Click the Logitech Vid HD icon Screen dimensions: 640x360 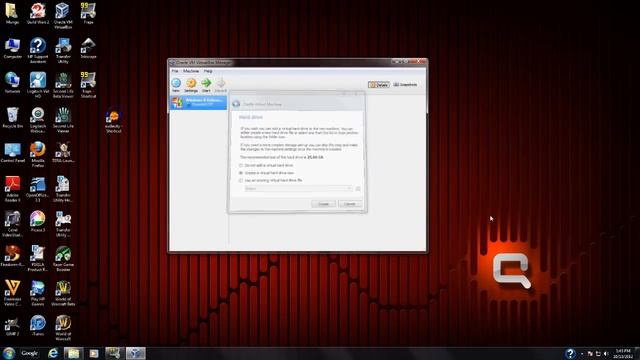(38, 85)
